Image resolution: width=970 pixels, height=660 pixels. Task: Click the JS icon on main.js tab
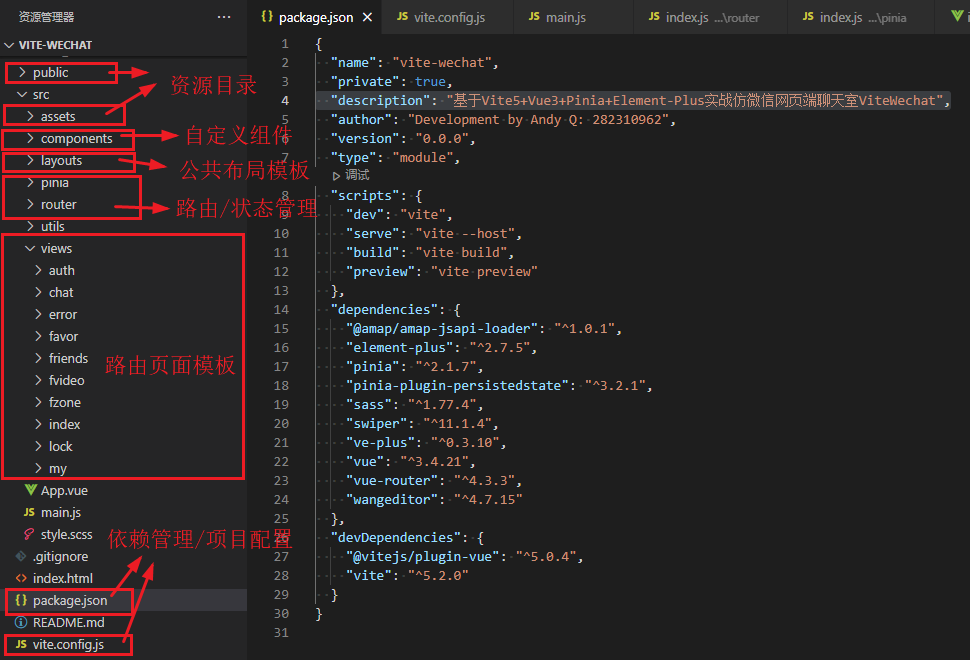534,17
